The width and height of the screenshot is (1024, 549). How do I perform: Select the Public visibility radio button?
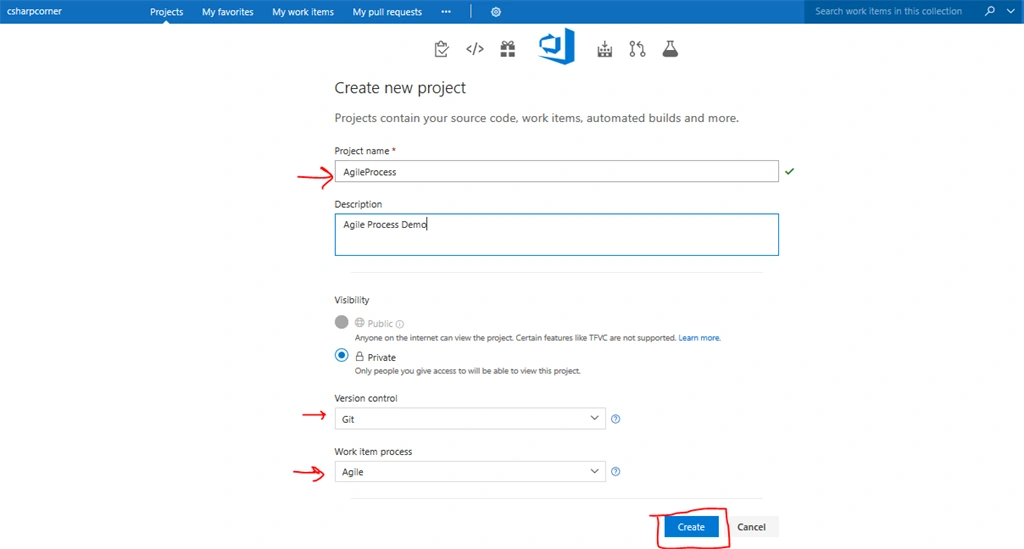342,322
